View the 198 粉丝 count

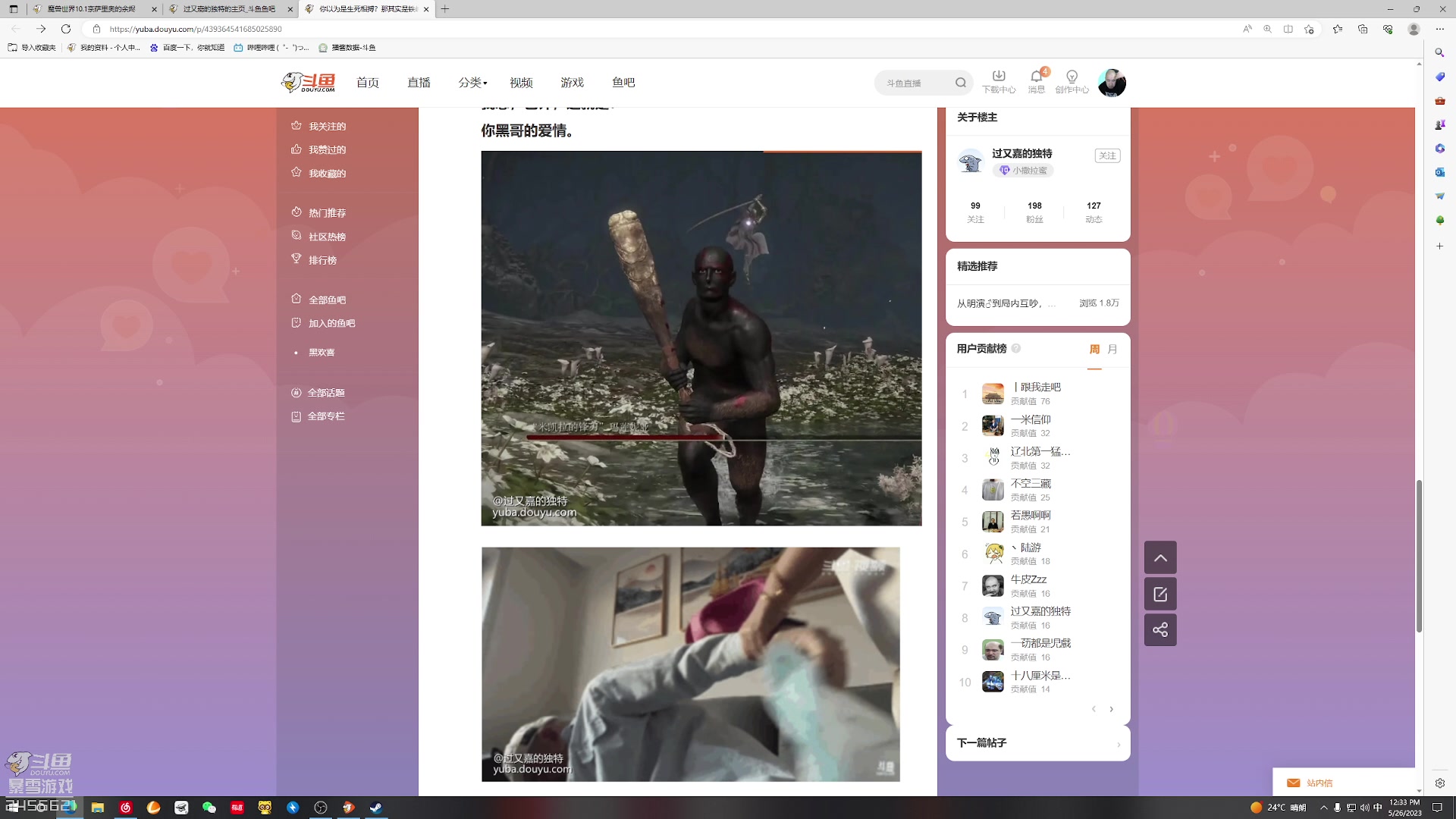click(x=1034, y=212)
